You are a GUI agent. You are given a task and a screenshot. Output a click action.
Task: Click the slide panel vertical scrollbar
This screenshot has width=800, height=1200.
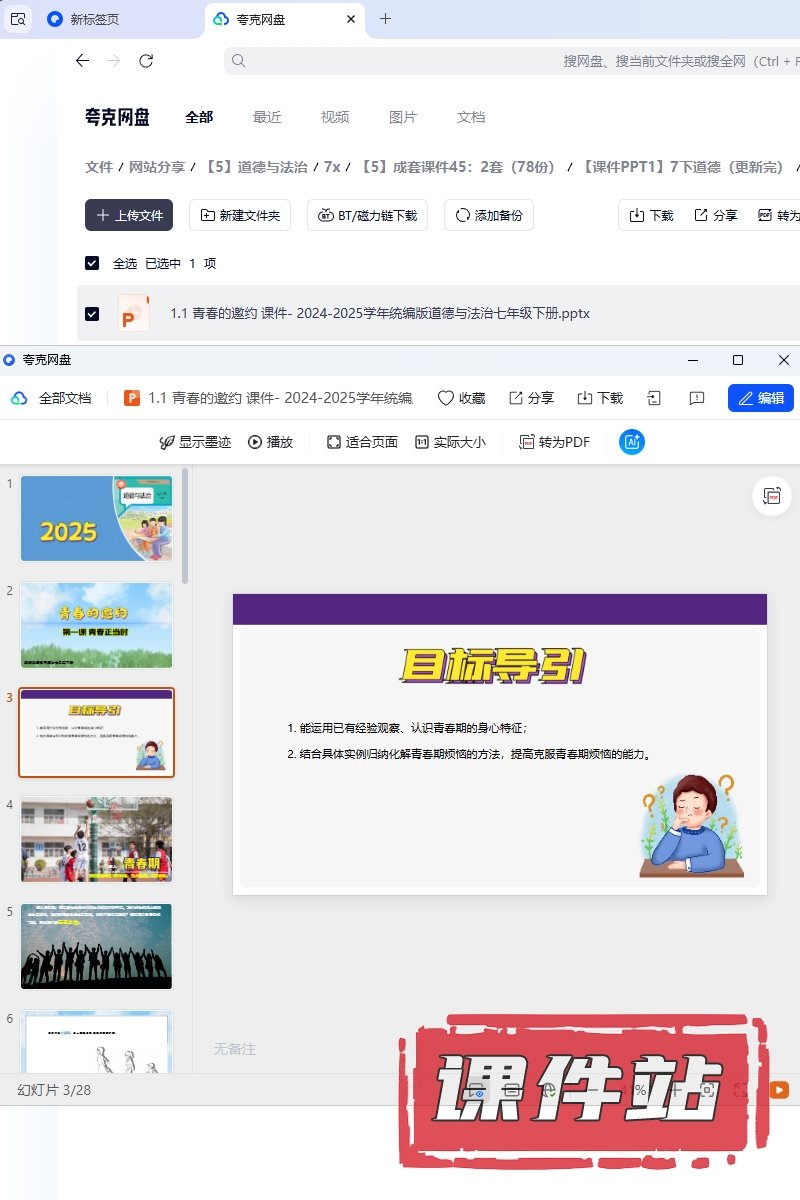click(x=185, y=525)
